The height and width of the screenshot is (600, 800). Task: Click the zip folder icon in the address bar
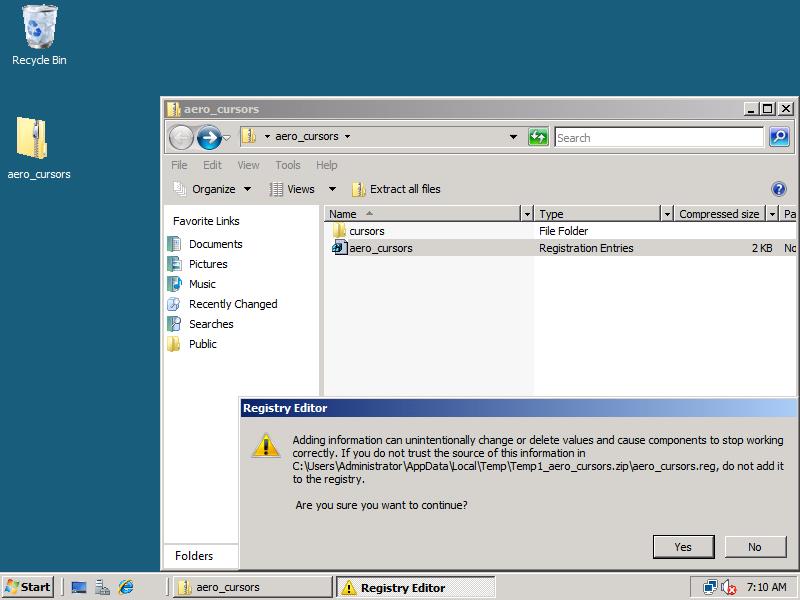pos(249,136)
